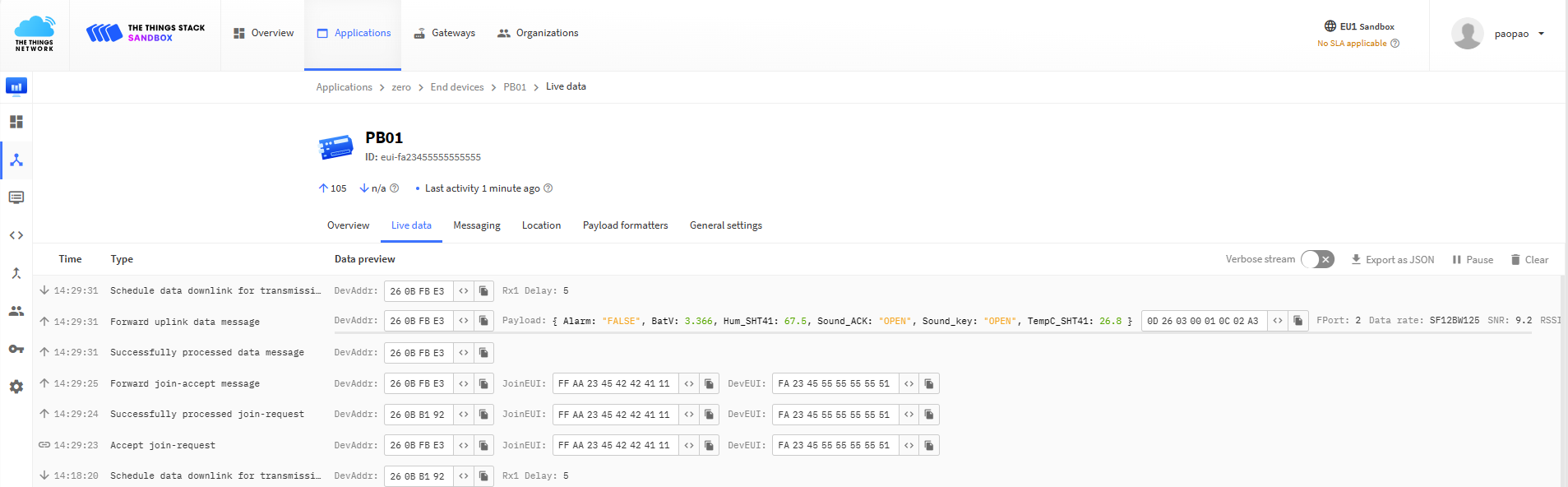Screen dimensions: 1568x487
Task: Copy DevEUI in Forward join-accept row
Action: [929, 383]
